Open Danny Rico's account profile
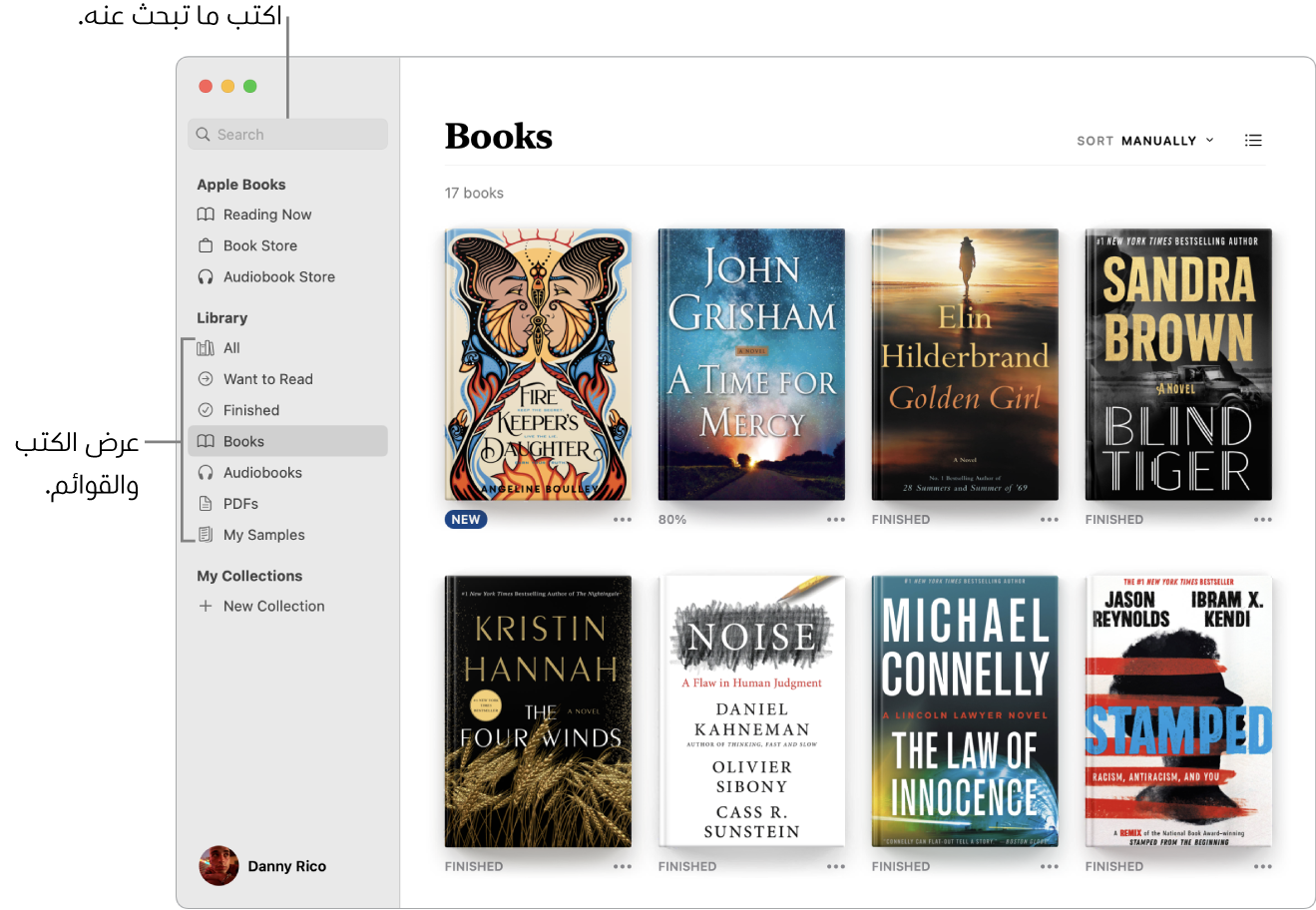Screen dimensions: 1316x910 tap(263, 866)
